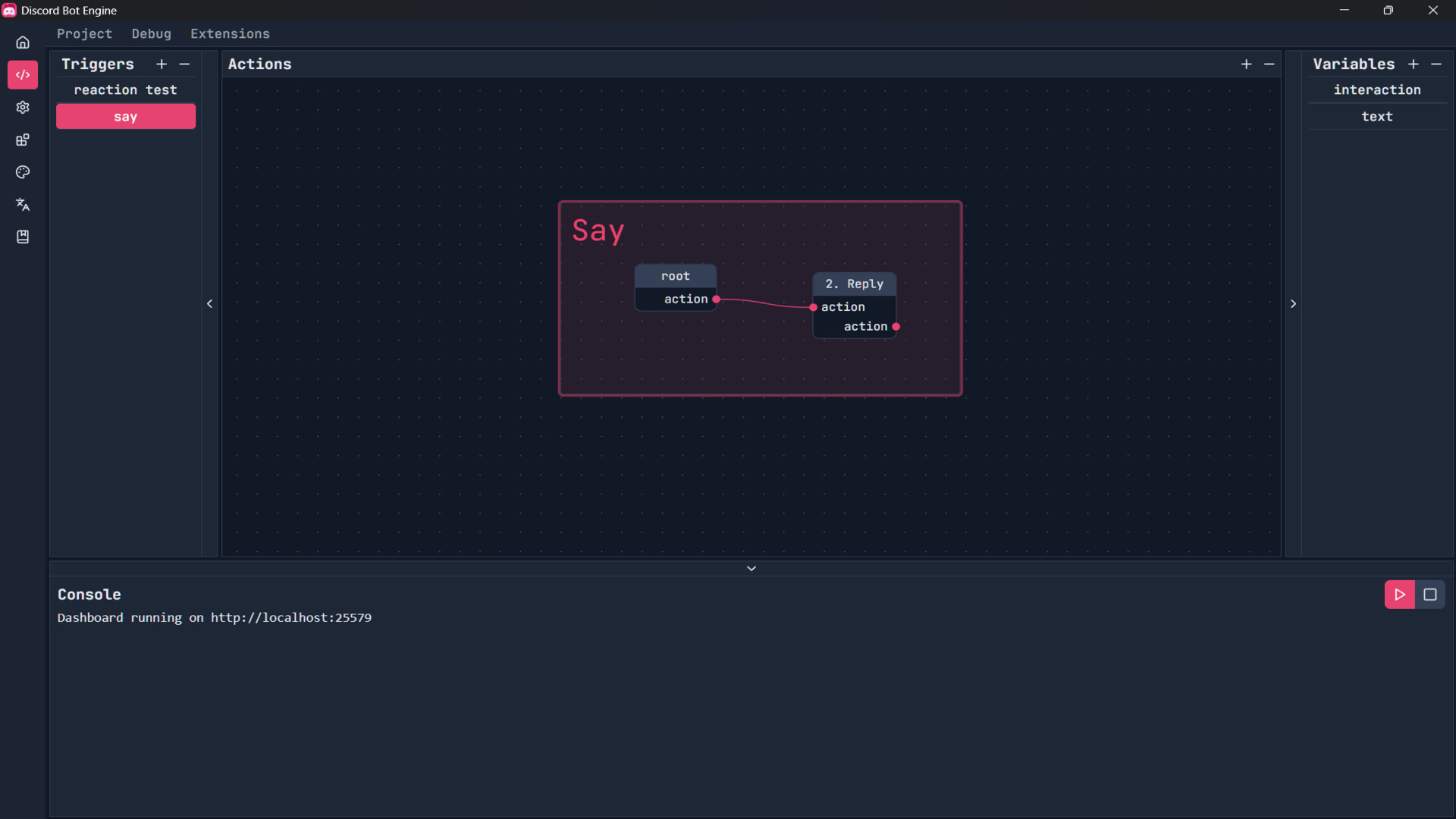Open the Debug menu
The width and height of the screenshot is (1456, 819).
pos(151,33)
